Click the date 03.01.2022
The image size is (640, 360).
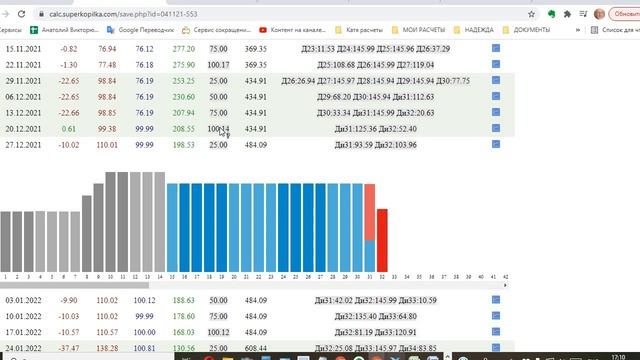point(23,300)
